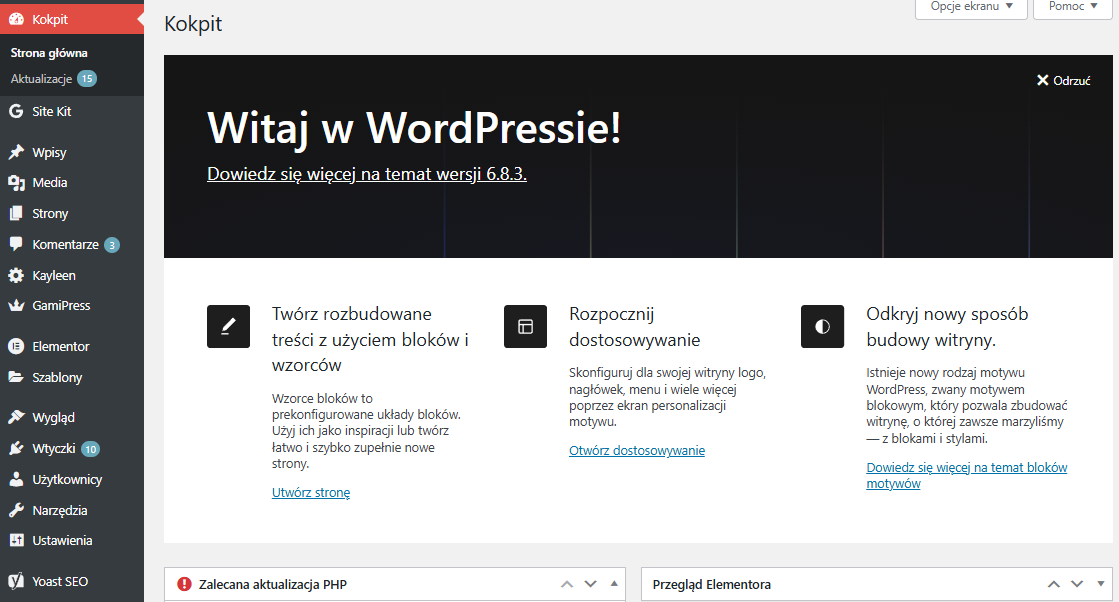Collapse the Zalecana aktualizacja PHP panel

pos(614,584)
